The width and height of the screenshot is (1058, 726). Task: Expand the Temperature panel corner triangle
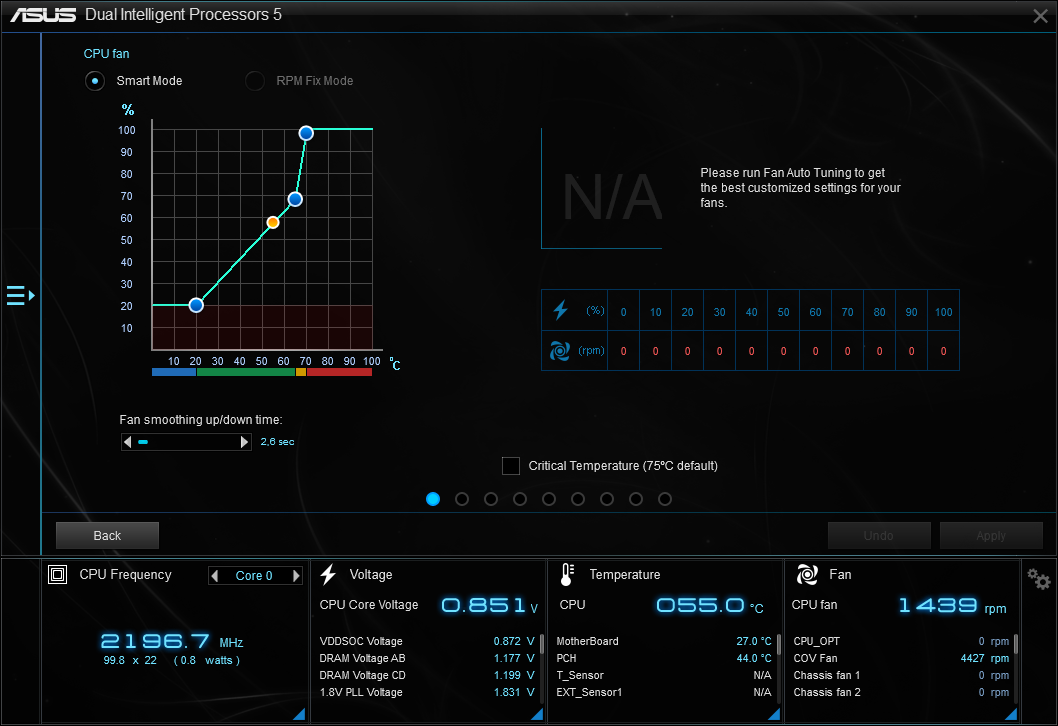pyautogui.click(x=774, y=714)
